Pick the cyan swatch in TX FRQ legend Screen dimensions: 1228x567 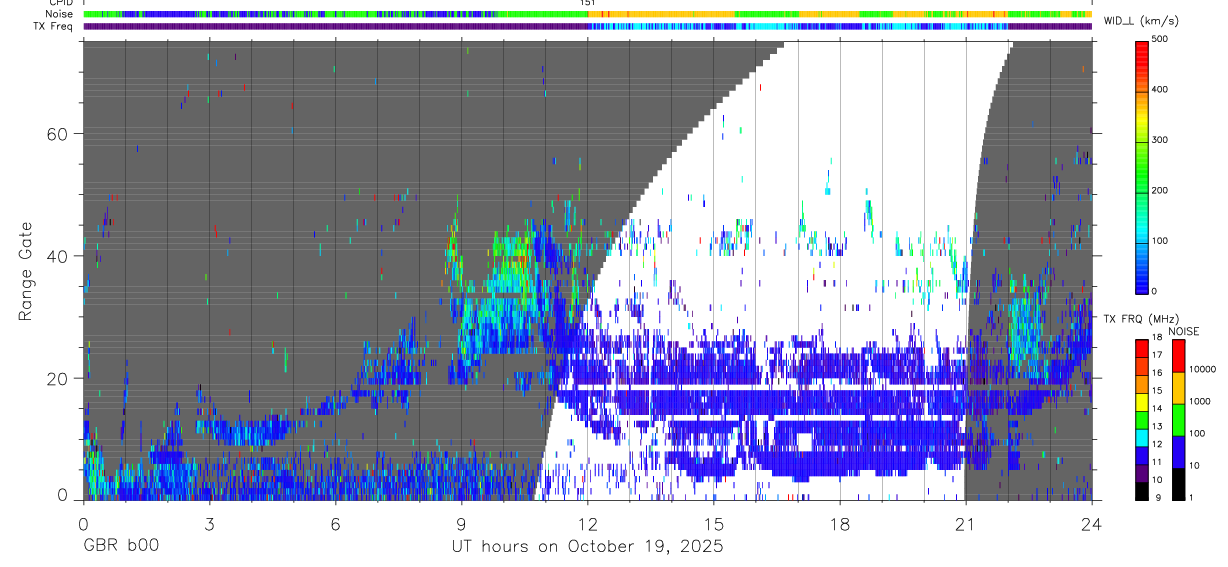(1141, 436)
